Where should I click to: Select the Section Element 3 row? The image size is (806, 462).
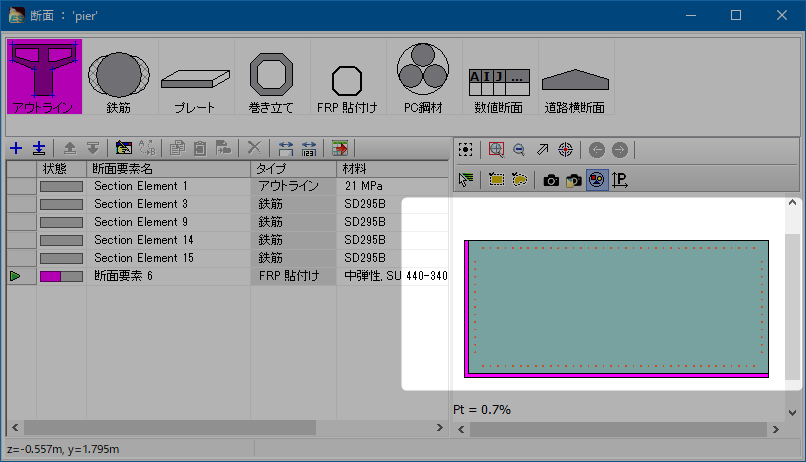227,204
